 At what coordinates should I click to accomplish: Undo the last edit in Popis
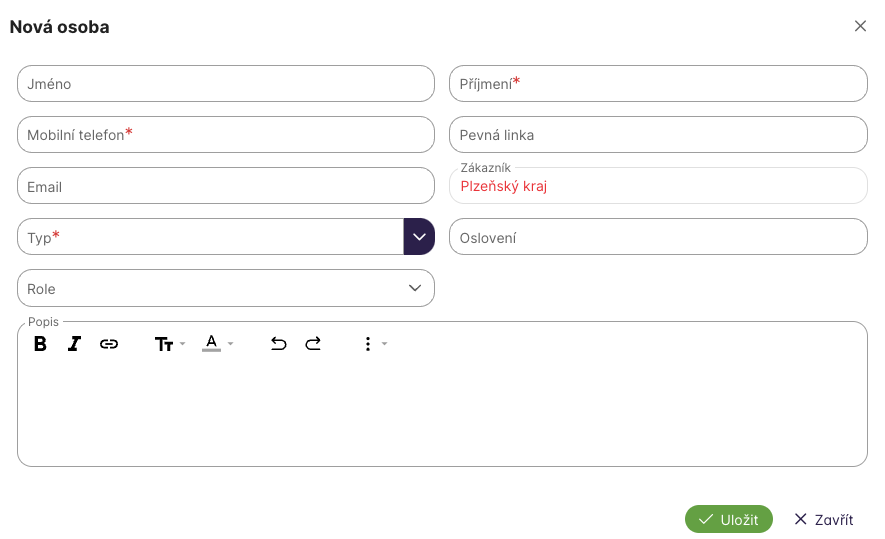point(279,344)
